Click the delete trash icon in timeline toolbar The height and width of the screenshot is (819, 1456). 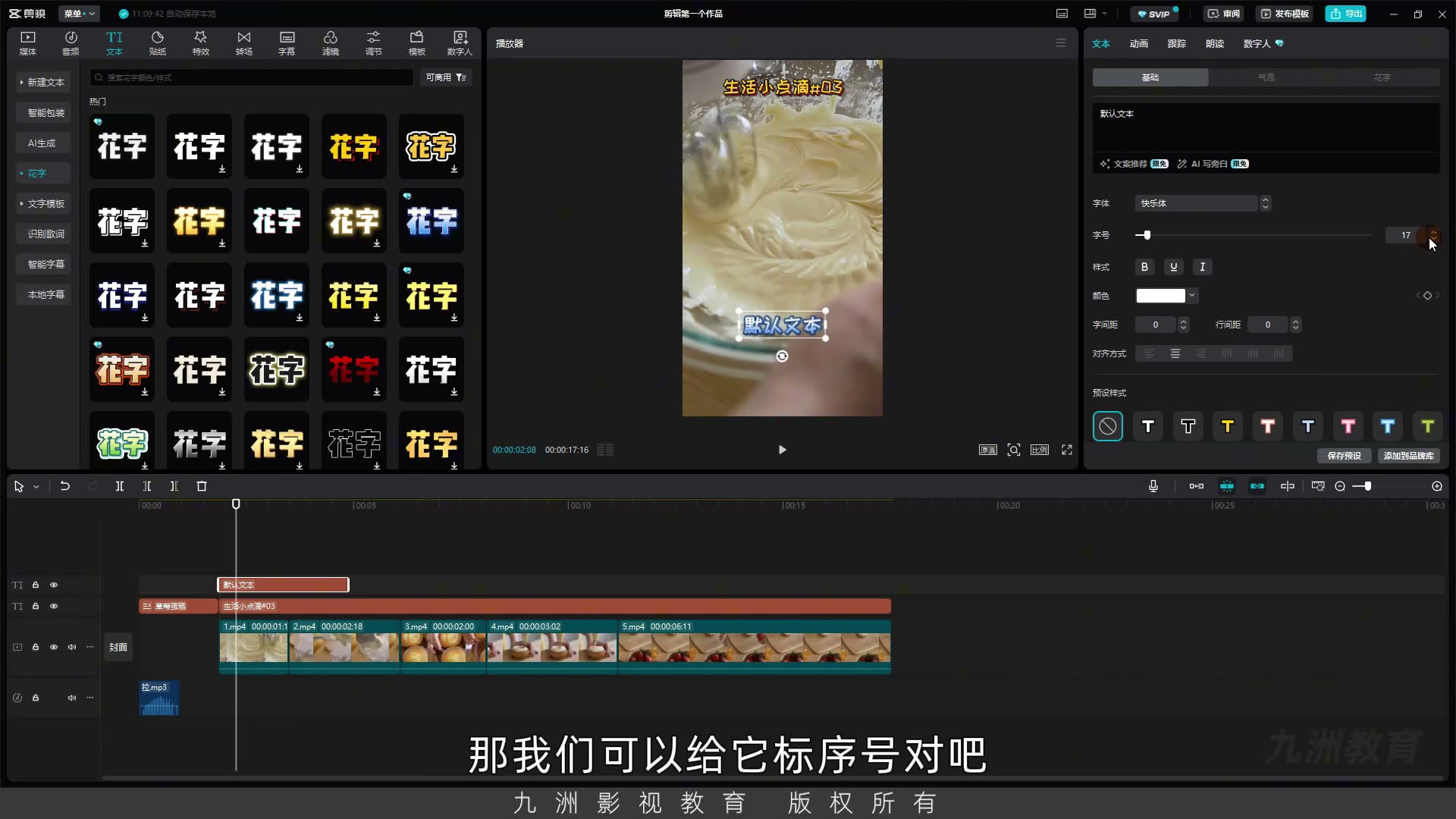[202, 486]
